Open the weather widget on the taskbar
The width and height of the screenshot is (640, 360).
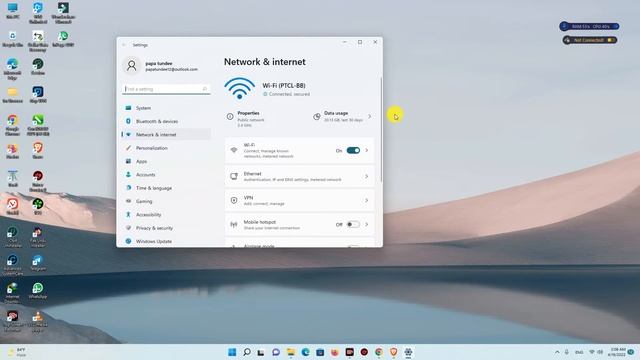(x=17, y=352)
